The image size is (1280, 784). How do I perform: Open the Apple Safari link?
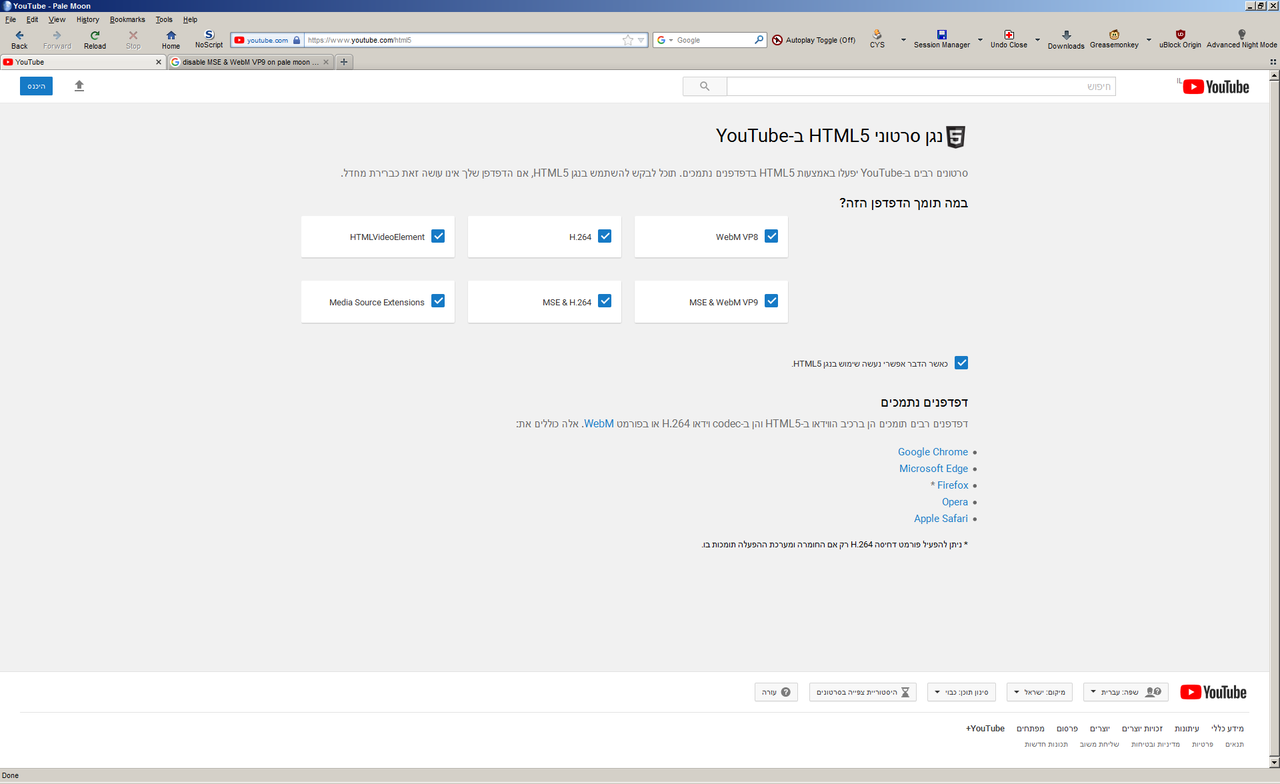[x=941, y=519]
